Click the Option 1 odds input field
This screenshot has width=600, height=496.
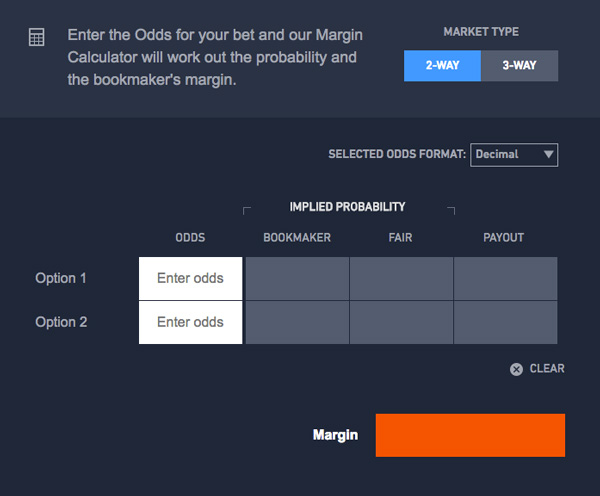pyautogui.click(x=191, y=278)
